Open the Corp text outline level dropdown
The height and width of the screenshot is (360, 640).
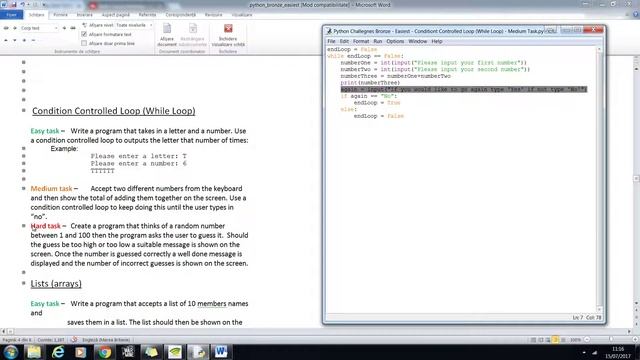(x=56, y=28)
